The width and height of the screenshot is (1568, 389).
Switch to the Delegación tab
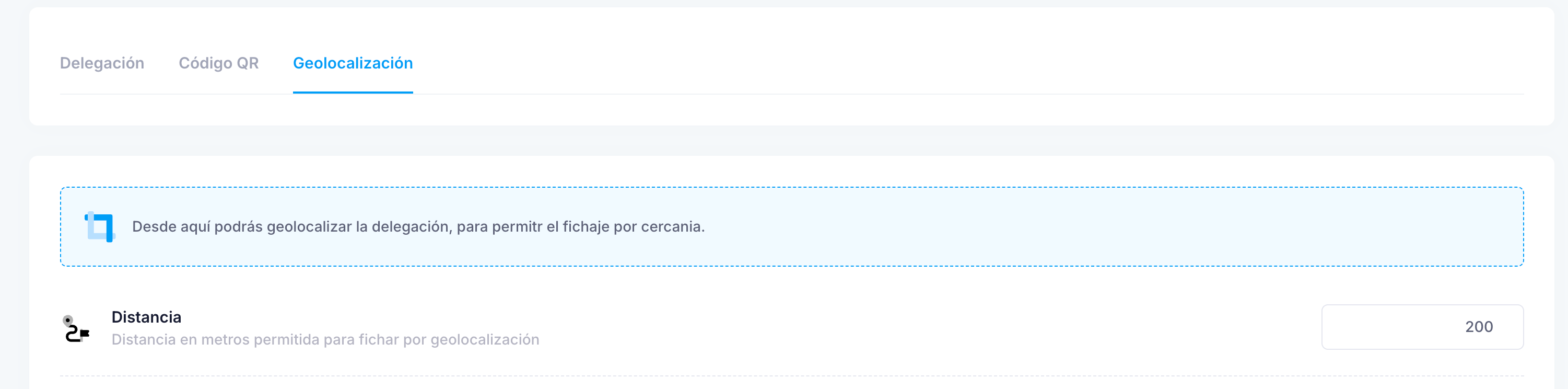[x=102, y=63]
